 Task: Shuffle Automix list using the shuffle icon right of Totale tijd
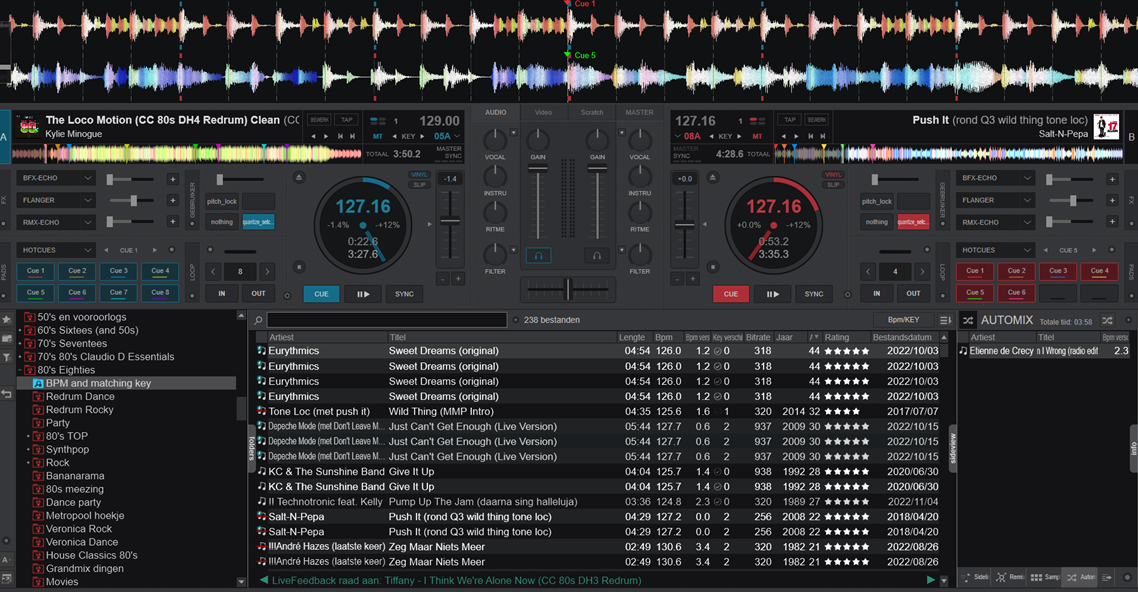point(1107,320)
